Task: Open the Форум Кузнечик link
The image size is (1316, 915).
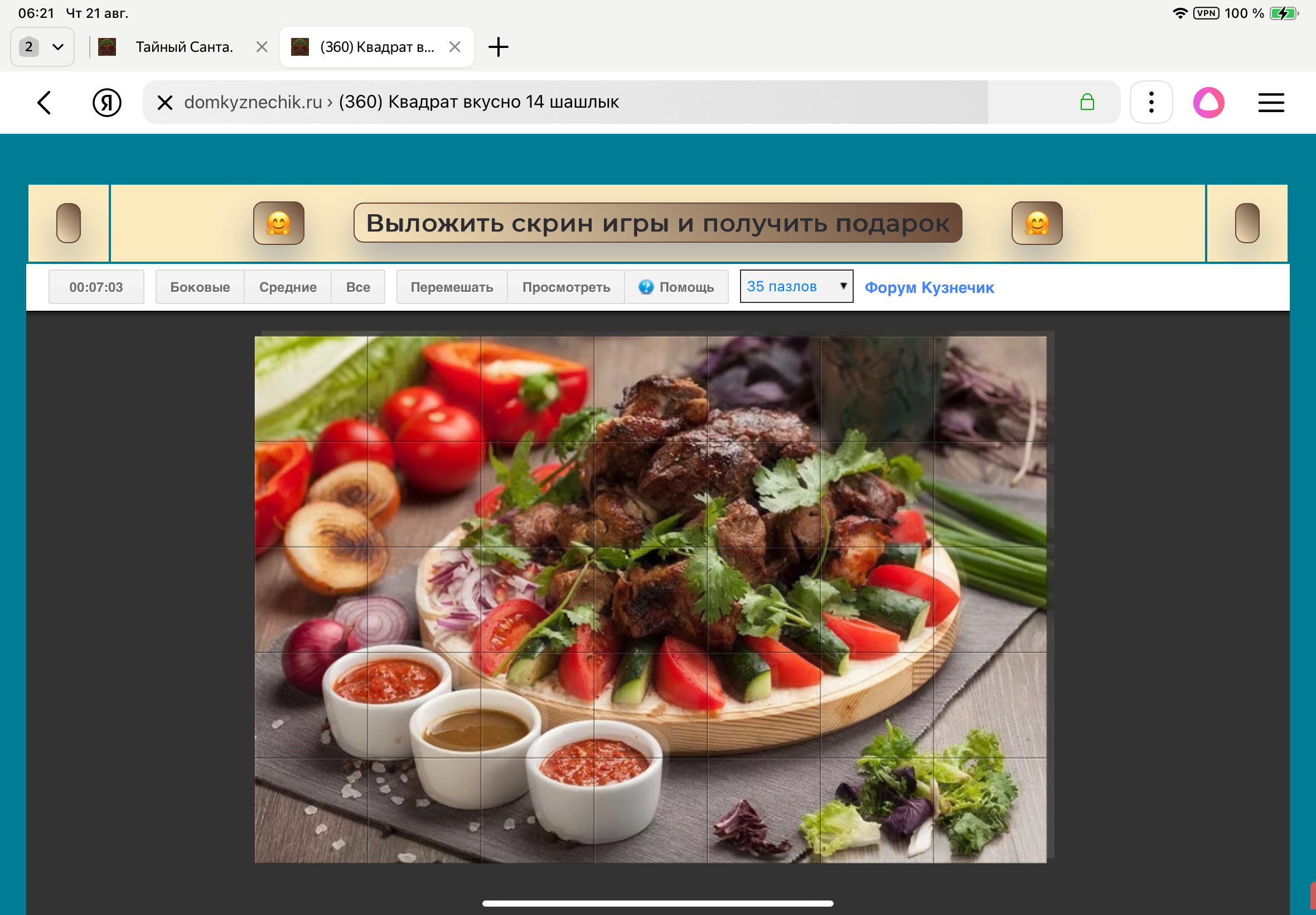Action: [928, 287]
